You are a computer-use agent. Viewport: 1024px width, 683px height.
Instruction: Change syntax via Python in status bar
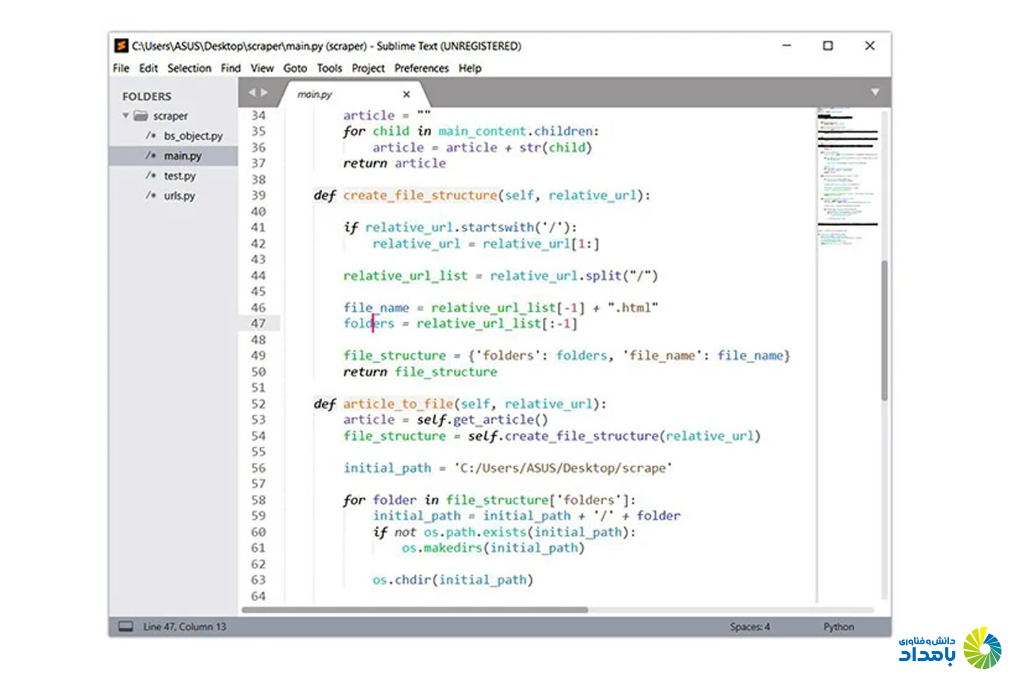(839, 627)
